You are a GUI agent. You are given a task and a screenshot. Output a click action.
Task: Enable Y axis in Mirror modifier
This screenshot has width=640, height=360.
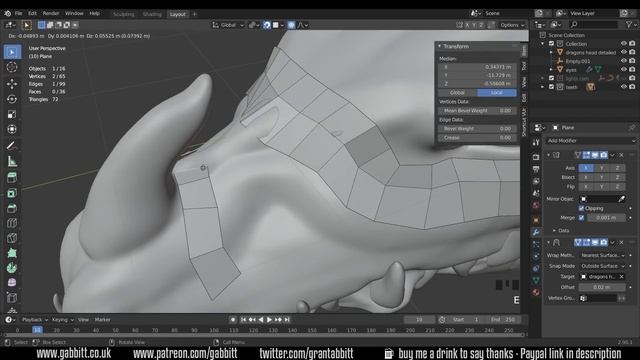pos(602,168)
